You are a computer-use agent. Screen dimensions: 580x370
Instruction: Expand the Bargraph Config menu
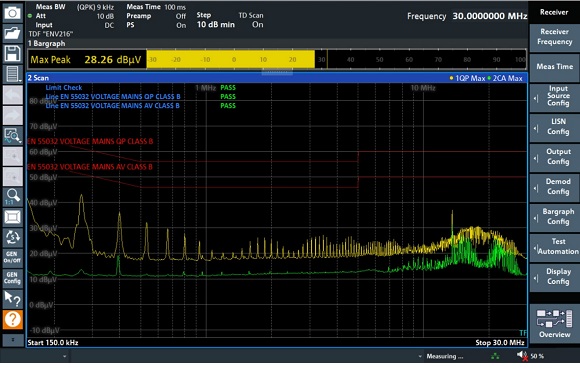click(x=554, y=218)
